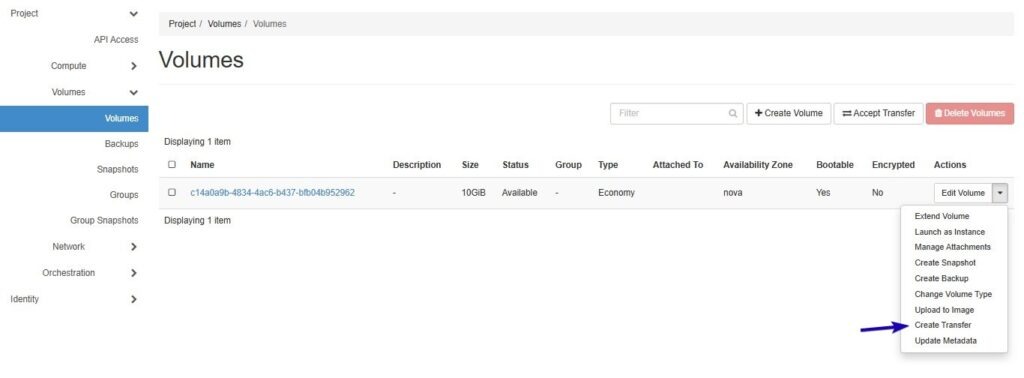Choose Extend Volume from the actions menu
1024x378 pixels.
tap(942, 216)
